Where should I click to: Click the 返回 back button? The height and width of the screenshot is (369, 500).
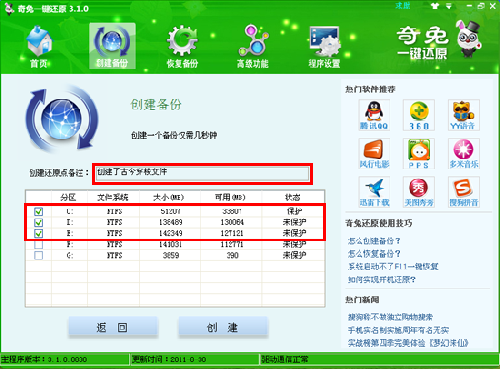113,327
